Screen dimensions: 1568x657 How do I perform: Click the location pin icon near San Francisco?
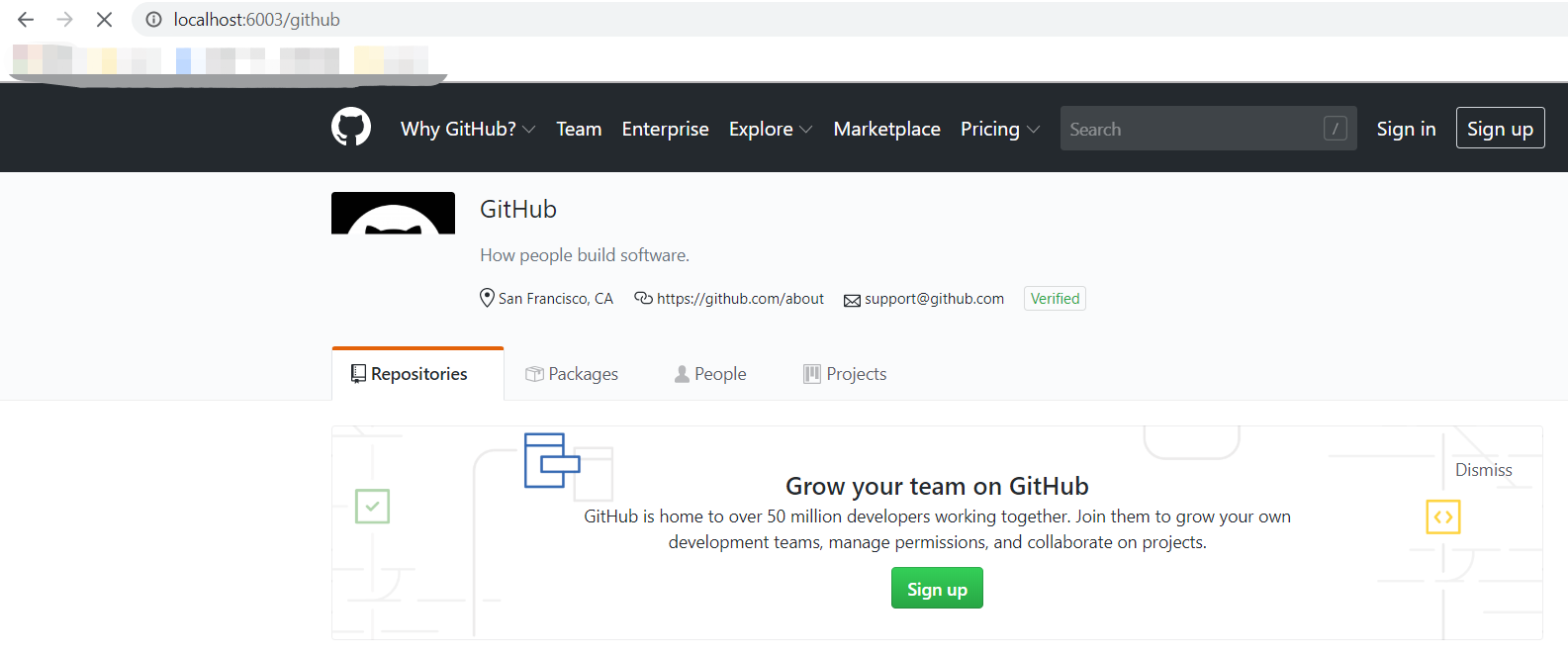(x=487, y=298)
